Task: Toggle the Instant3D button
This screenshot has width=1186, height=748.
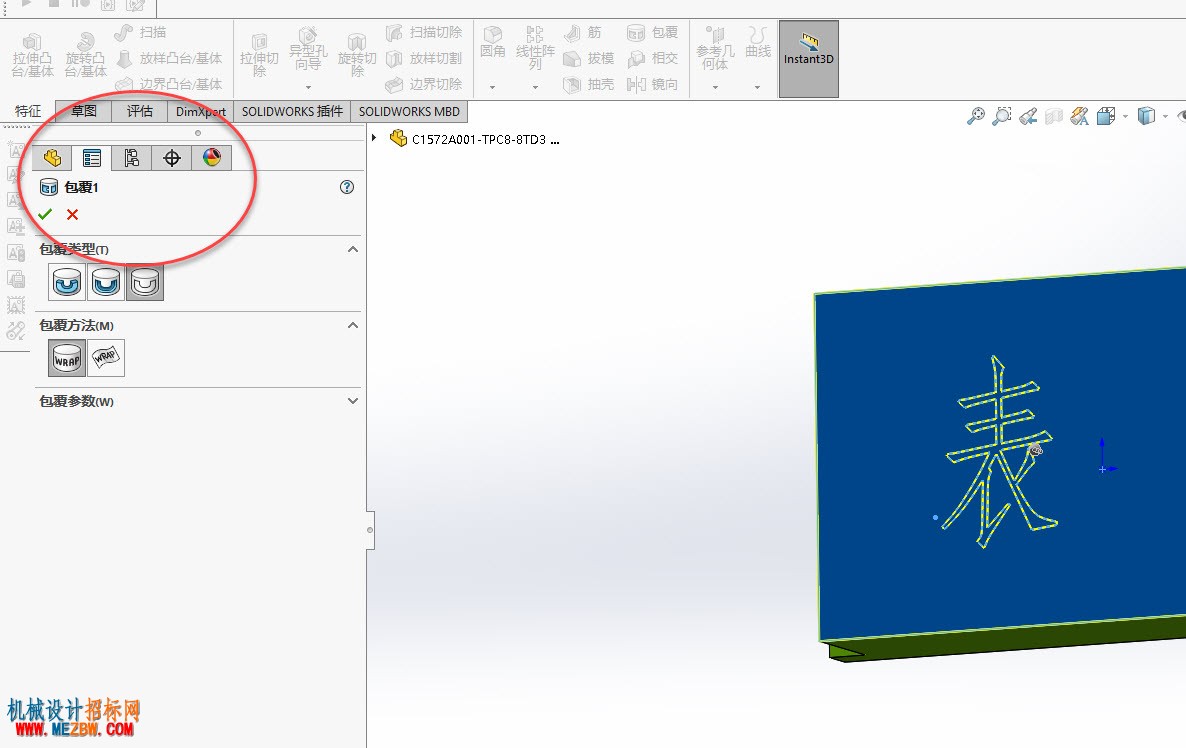Action: [809, 58]
